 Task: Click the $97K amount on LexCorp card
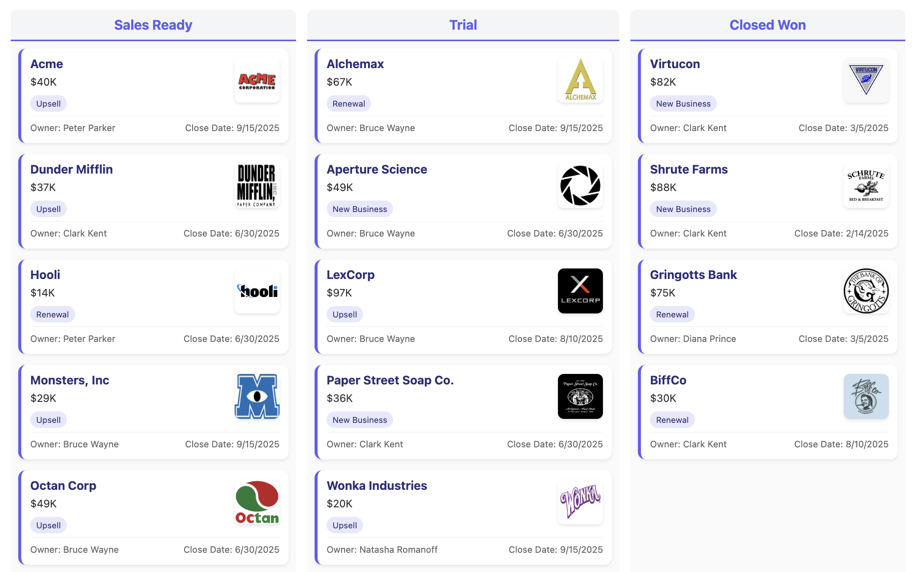click(x=339, y=293)
